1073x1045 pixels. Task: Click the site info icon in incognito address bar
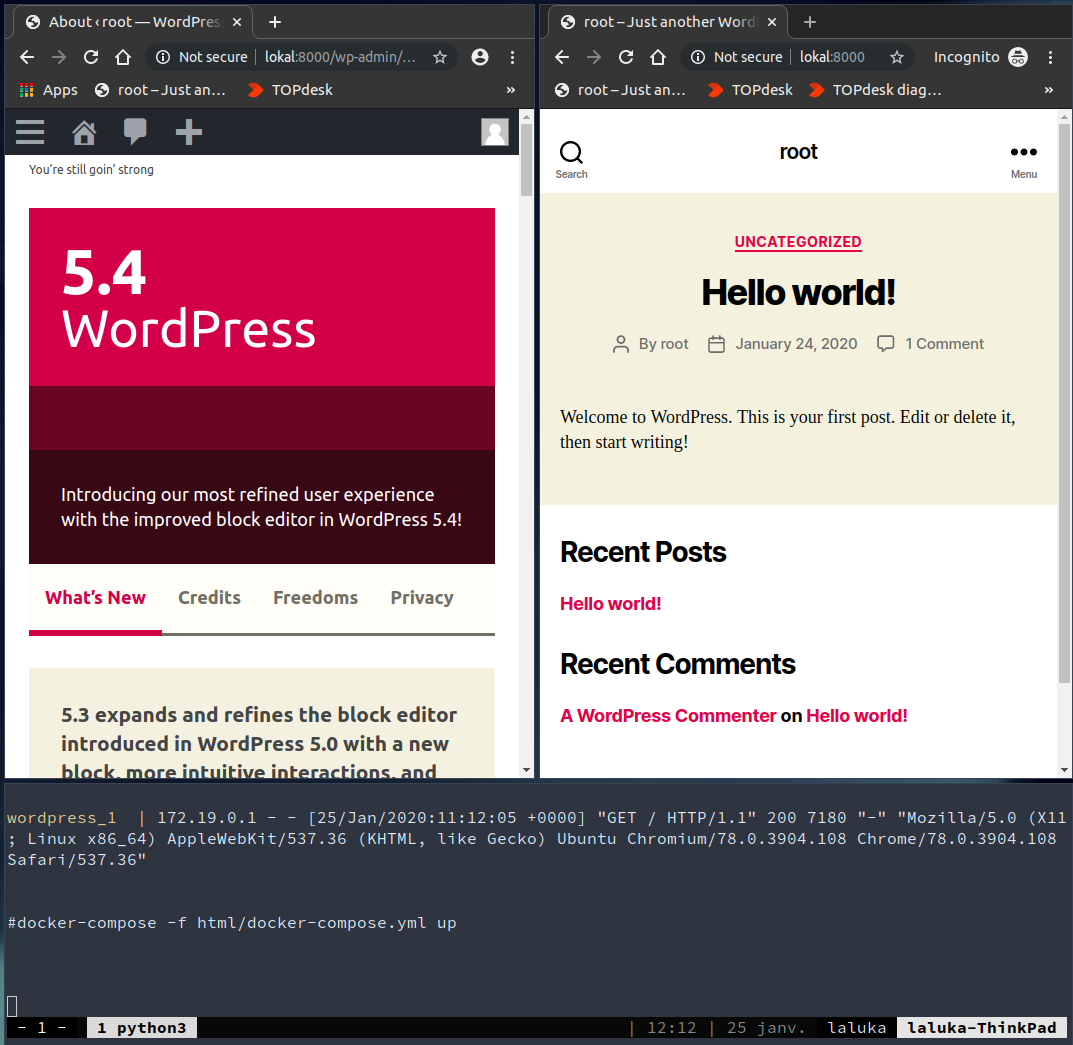click(x=698, y=57)
